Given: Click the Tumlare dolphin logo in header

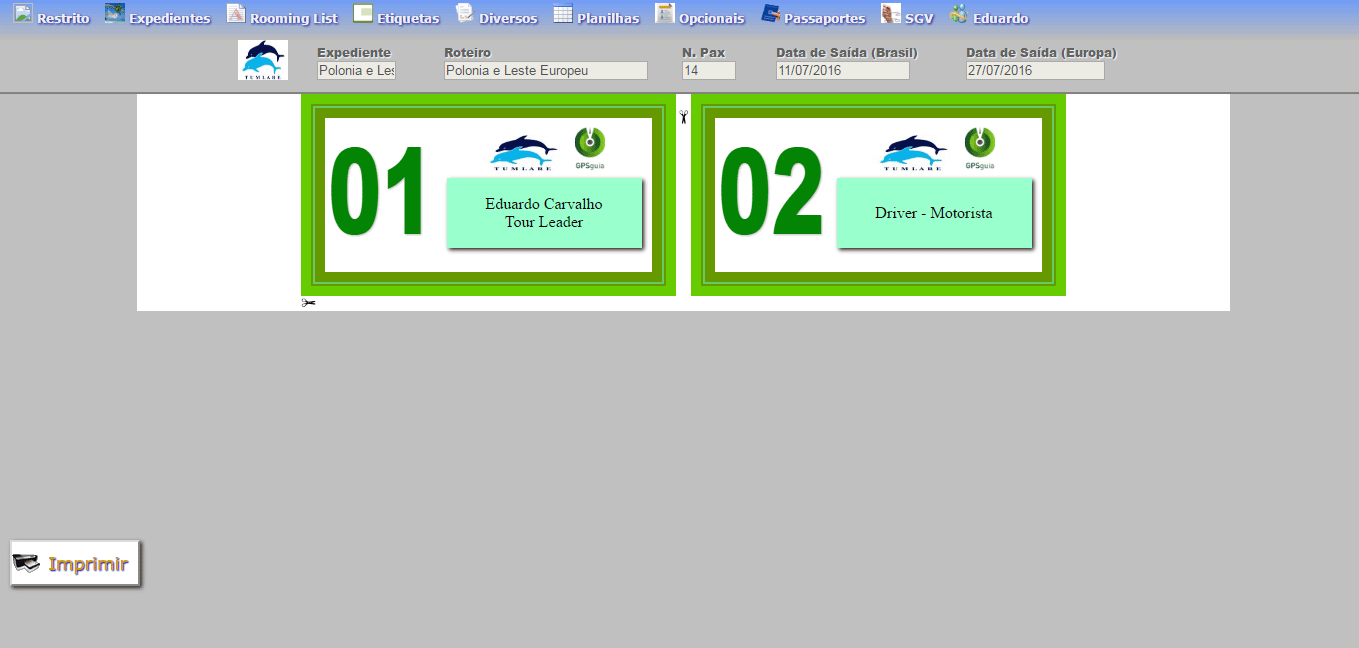Looking at the screenshot, I should (263, 60).
